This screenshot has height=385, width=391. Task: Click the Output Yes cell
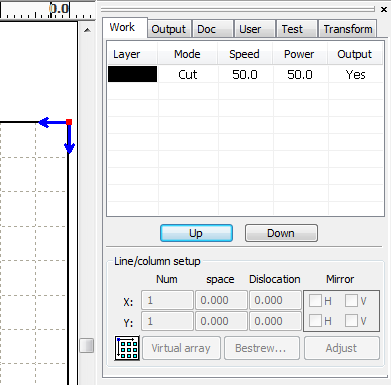(x=356, y=74)
